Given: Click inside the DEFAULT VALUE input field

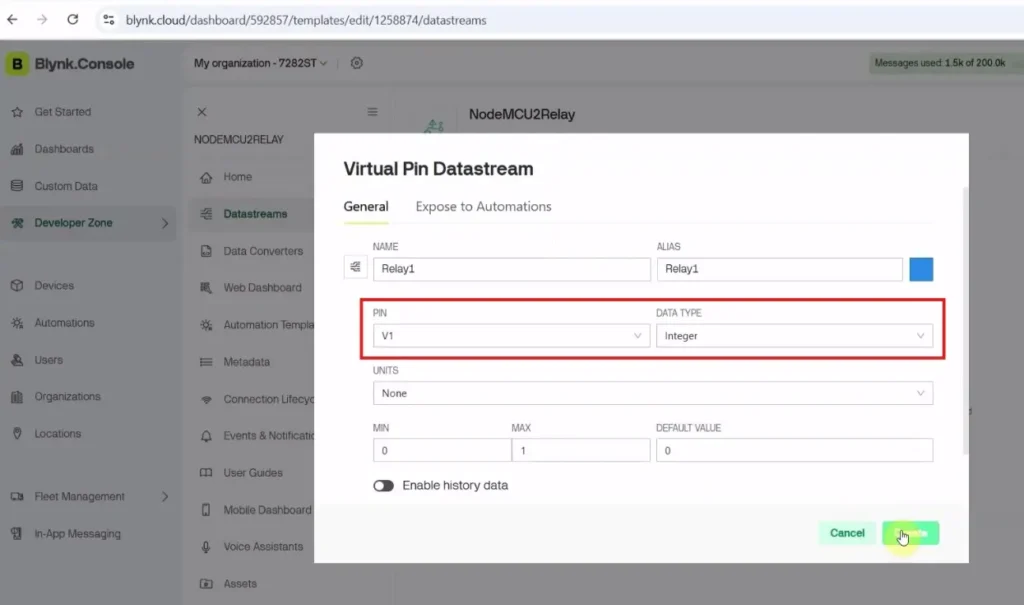Looking at the screenshot, I should tap(794, 450).
